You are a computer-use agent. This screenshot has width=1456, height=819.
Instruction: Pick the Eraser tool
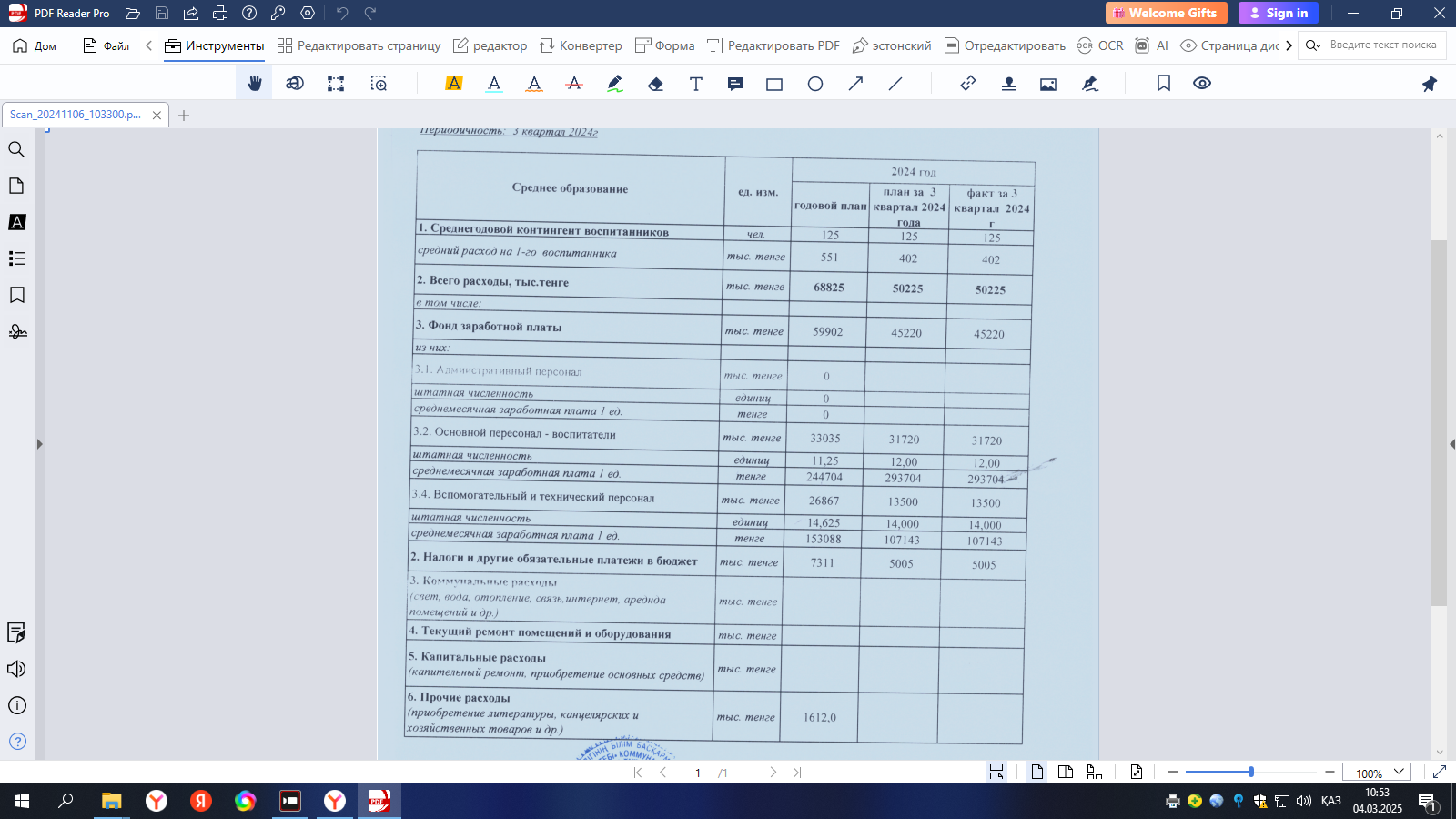655,84
